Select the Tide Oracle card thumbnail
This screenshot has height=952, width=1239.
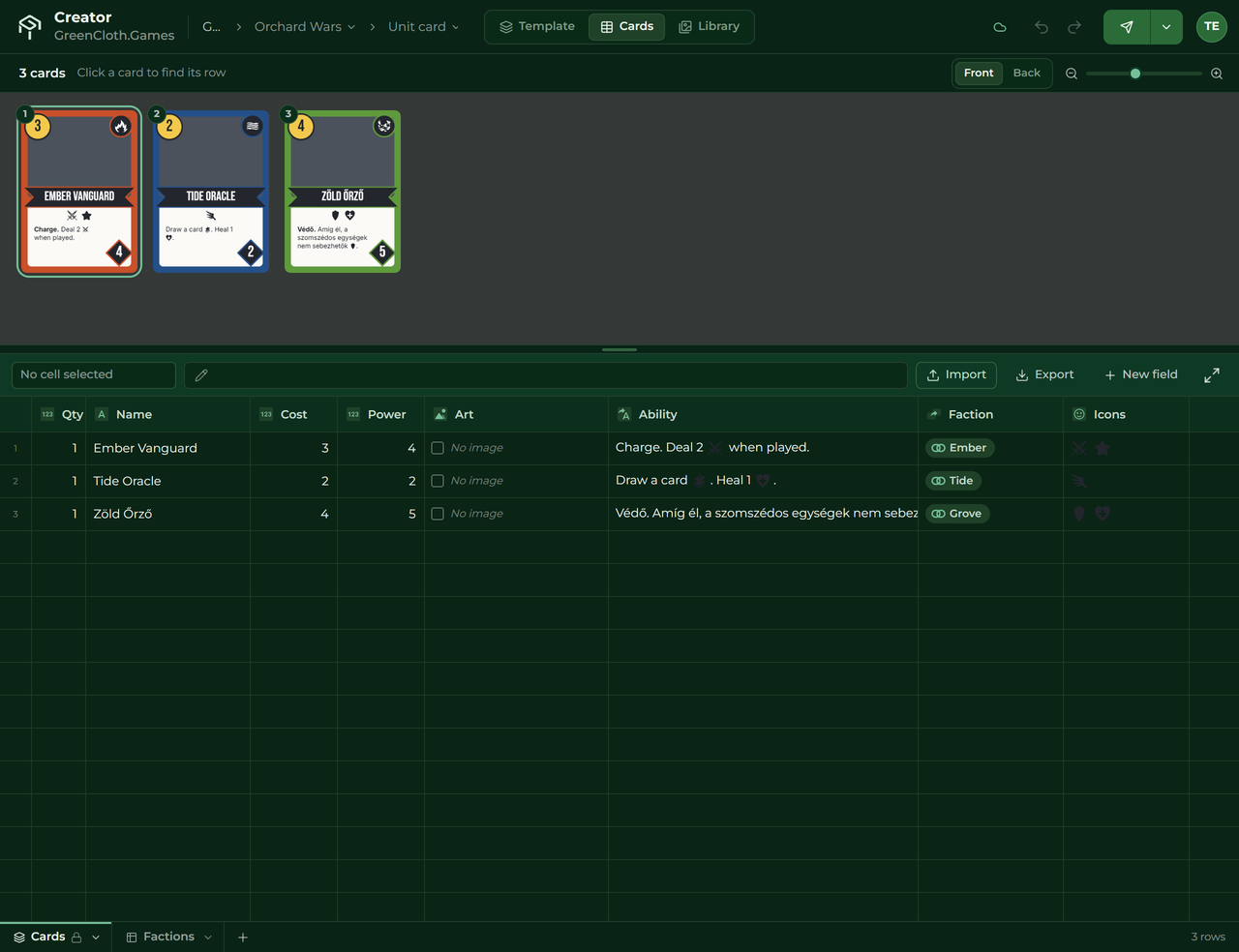pos(211,192)
